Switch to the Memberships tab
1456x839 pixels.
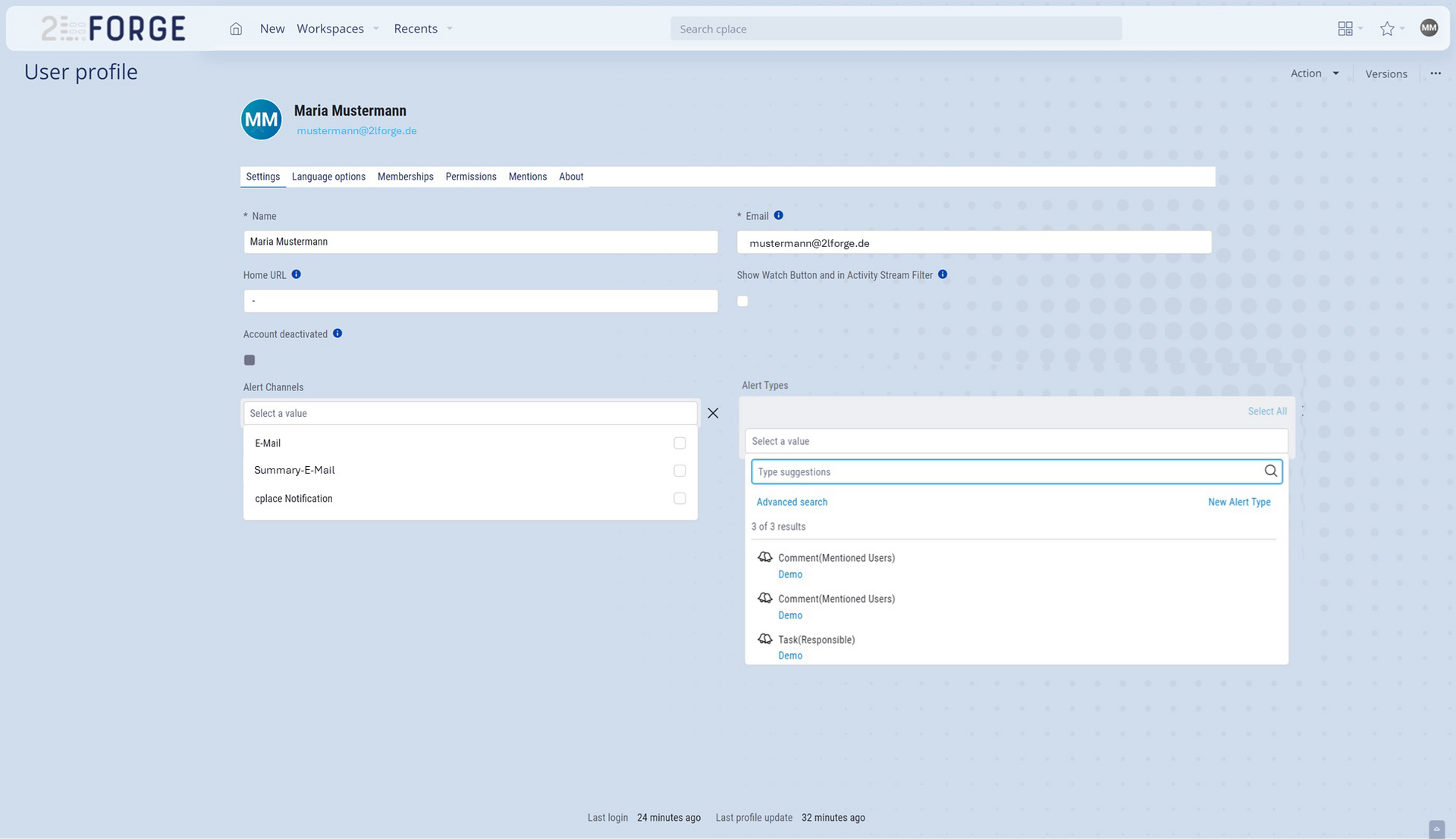(405, 177)
